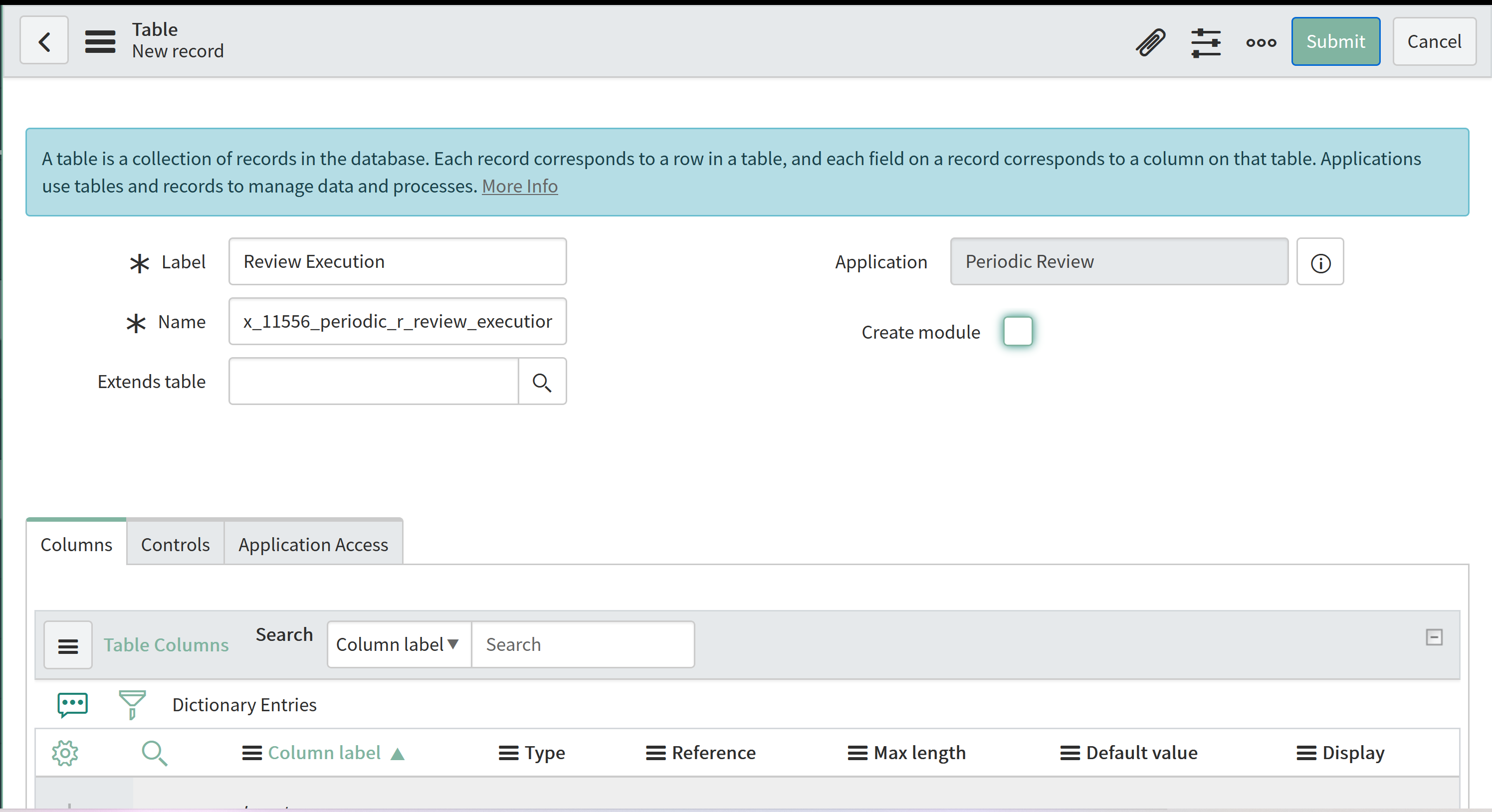Toggle the activity stream speech bubble icon
The width and height of the screenshot is (1492, 812).
[72, 704]
